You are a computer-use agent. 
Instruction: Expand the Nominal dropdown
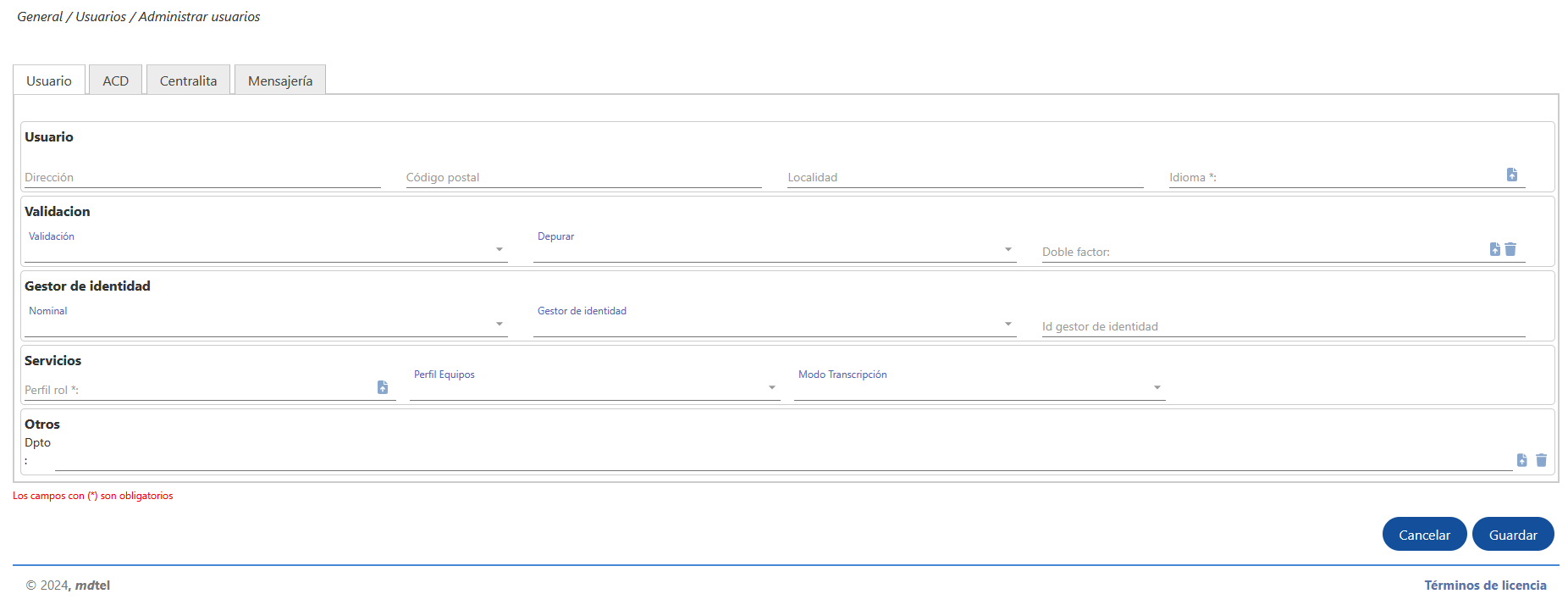click(x=266, y=325)
